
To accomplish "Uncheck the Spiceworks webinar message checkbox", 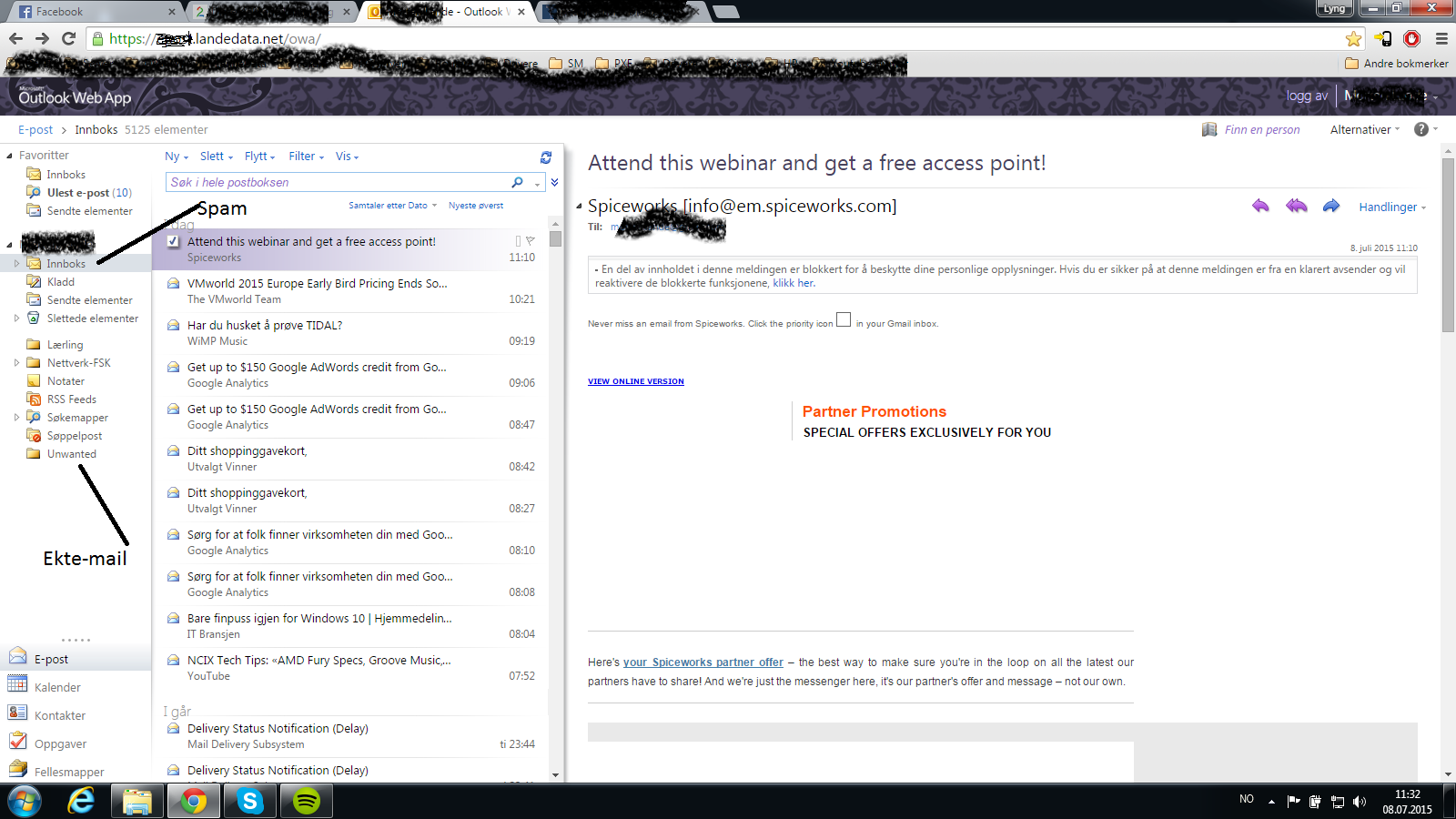I will coord(173,242).
